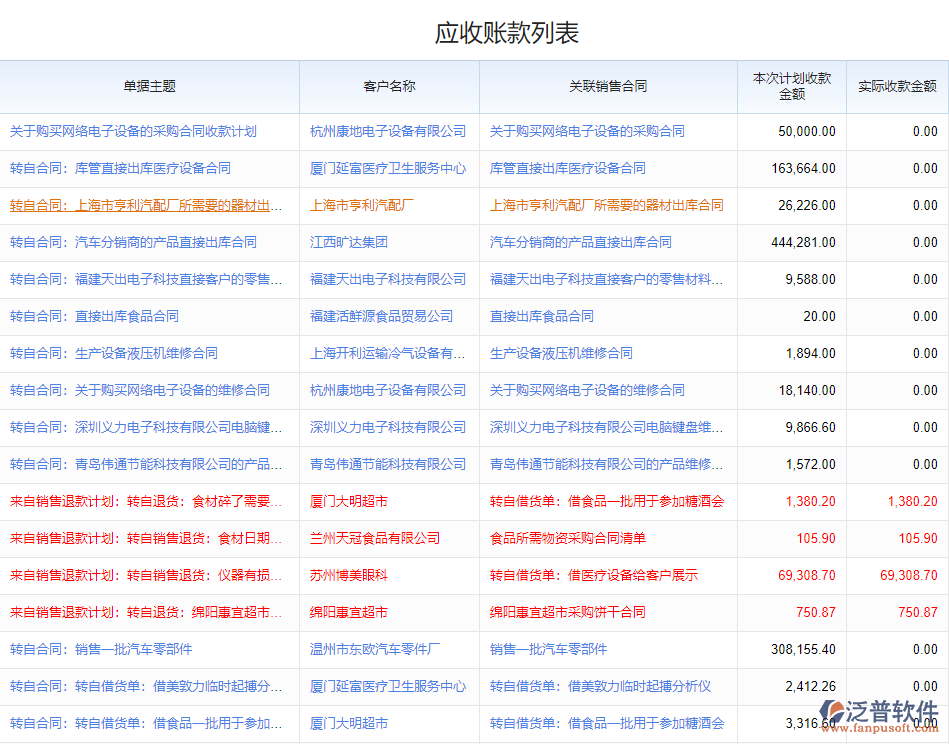
Task: Click the 客户名称 column header
Action: tap(389, 88)
